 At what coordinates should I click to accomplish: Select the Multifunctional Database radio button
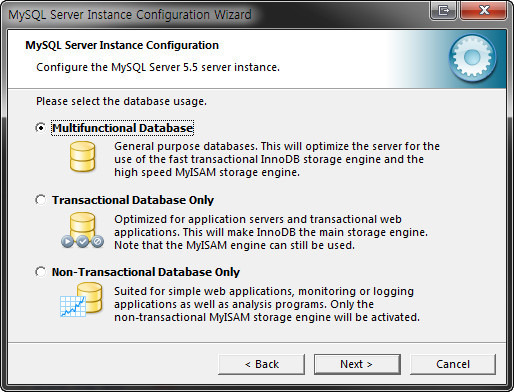pyautogui.click(x=41, y=128)
